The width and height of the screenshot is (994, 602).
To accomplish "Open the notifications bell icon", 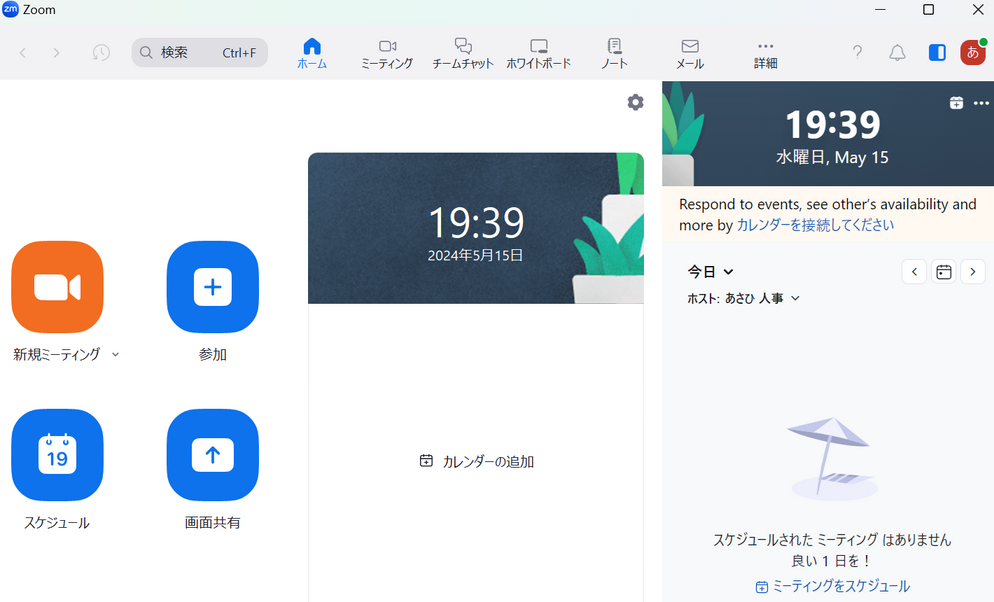I will coord(897,53).
